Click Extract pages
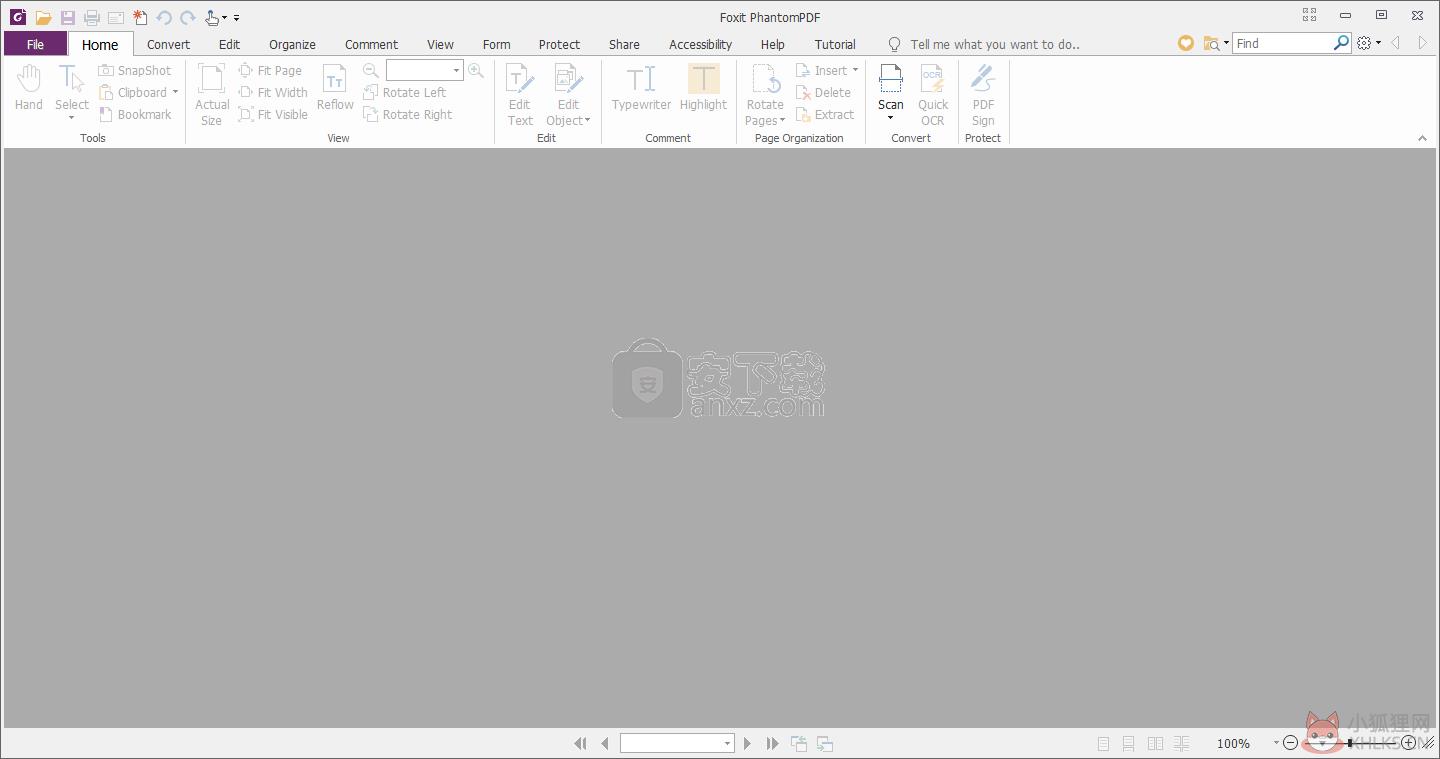Screen dimensions: 1440x759 coord(825,115)
